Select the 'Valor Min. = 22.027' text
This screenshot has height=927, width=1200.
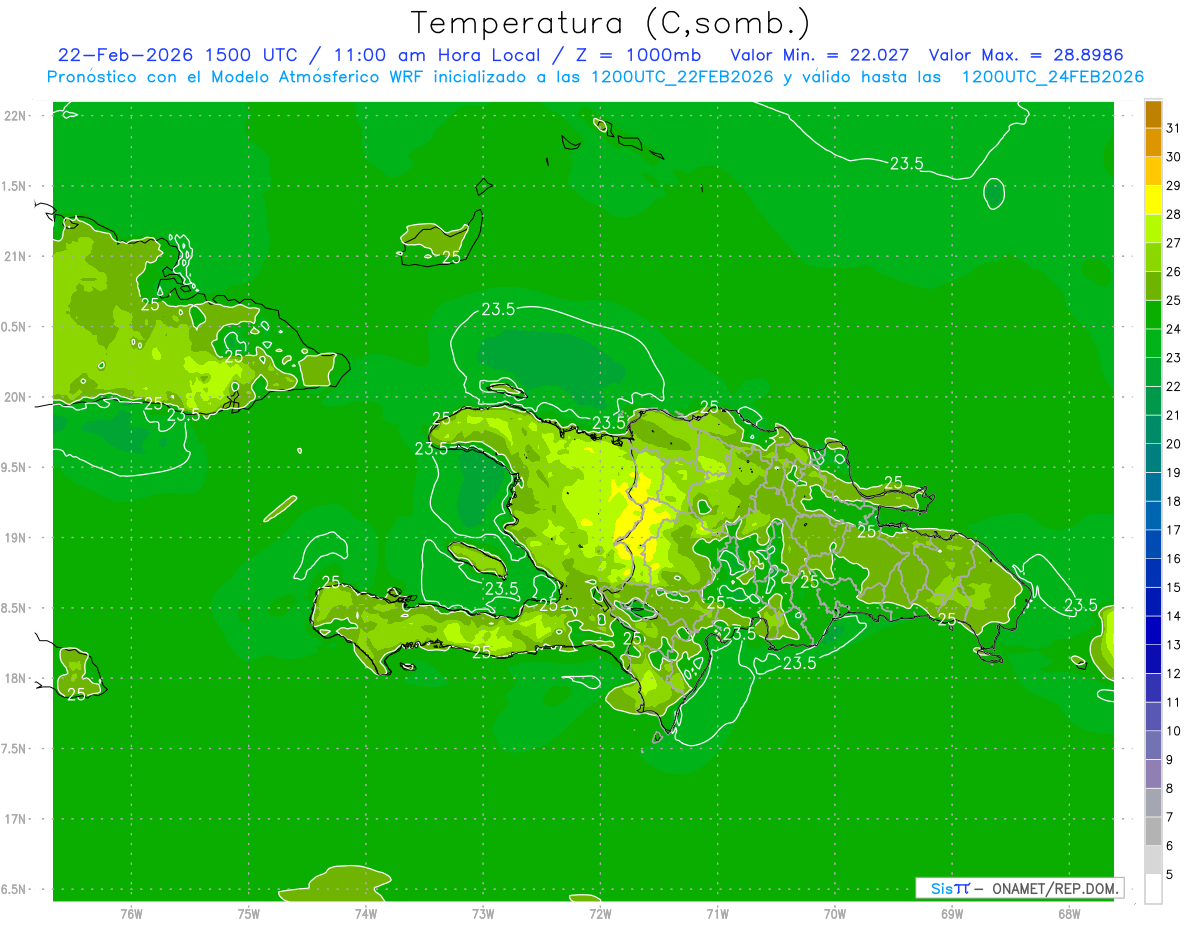click(x=820, y=55)
